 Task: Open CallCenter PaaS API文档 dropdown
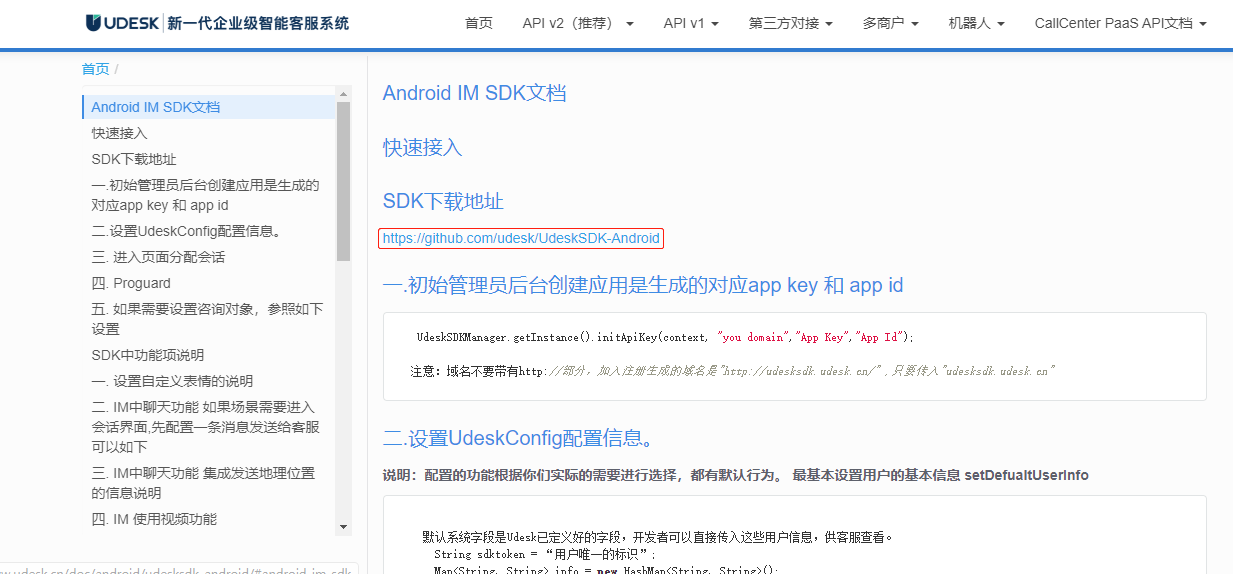(x=1121, y=23)
